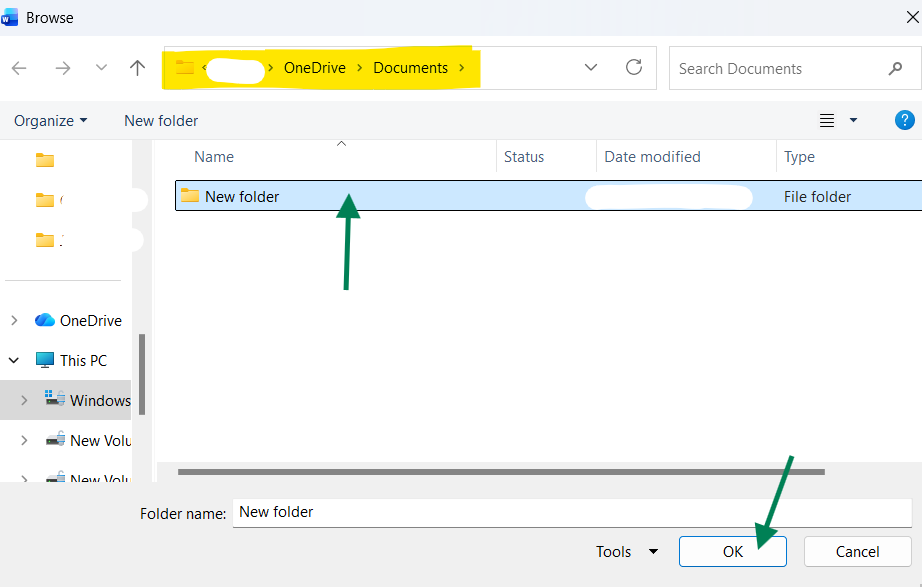This screenshot has height=587, width=922.
Task: Open Help with the question mark icon
Action: (904, 120)
